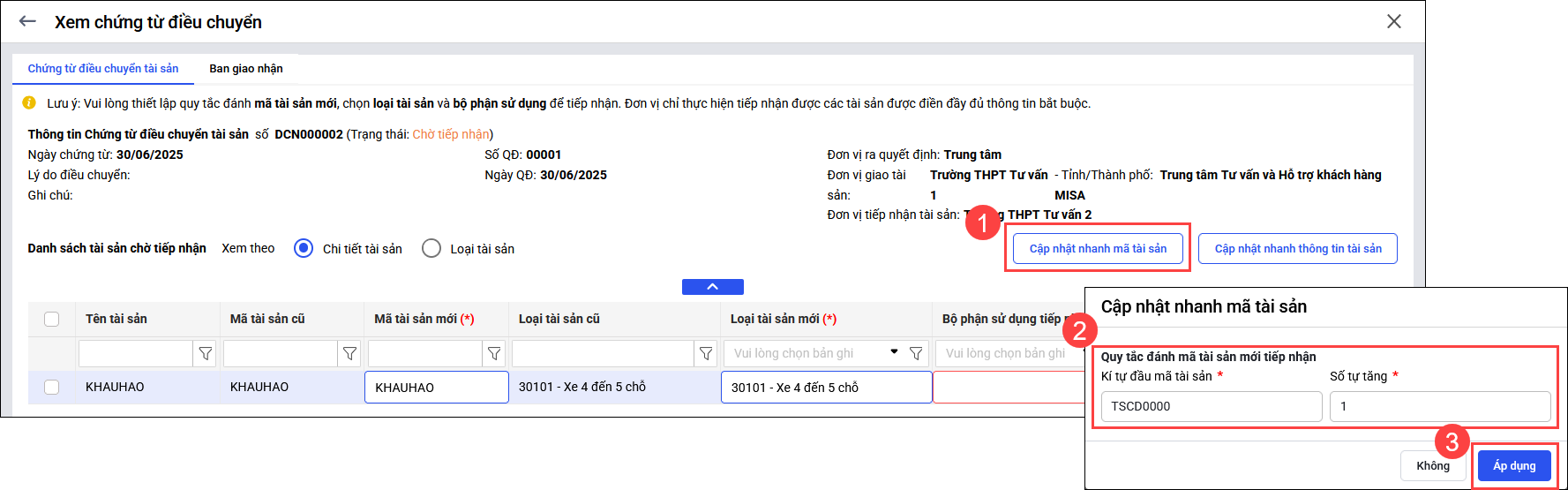Click the Kí tự đầu mã tài sản field
Image resolution: width=1568 pixels, height=490 pixels.
[1211, 406]
